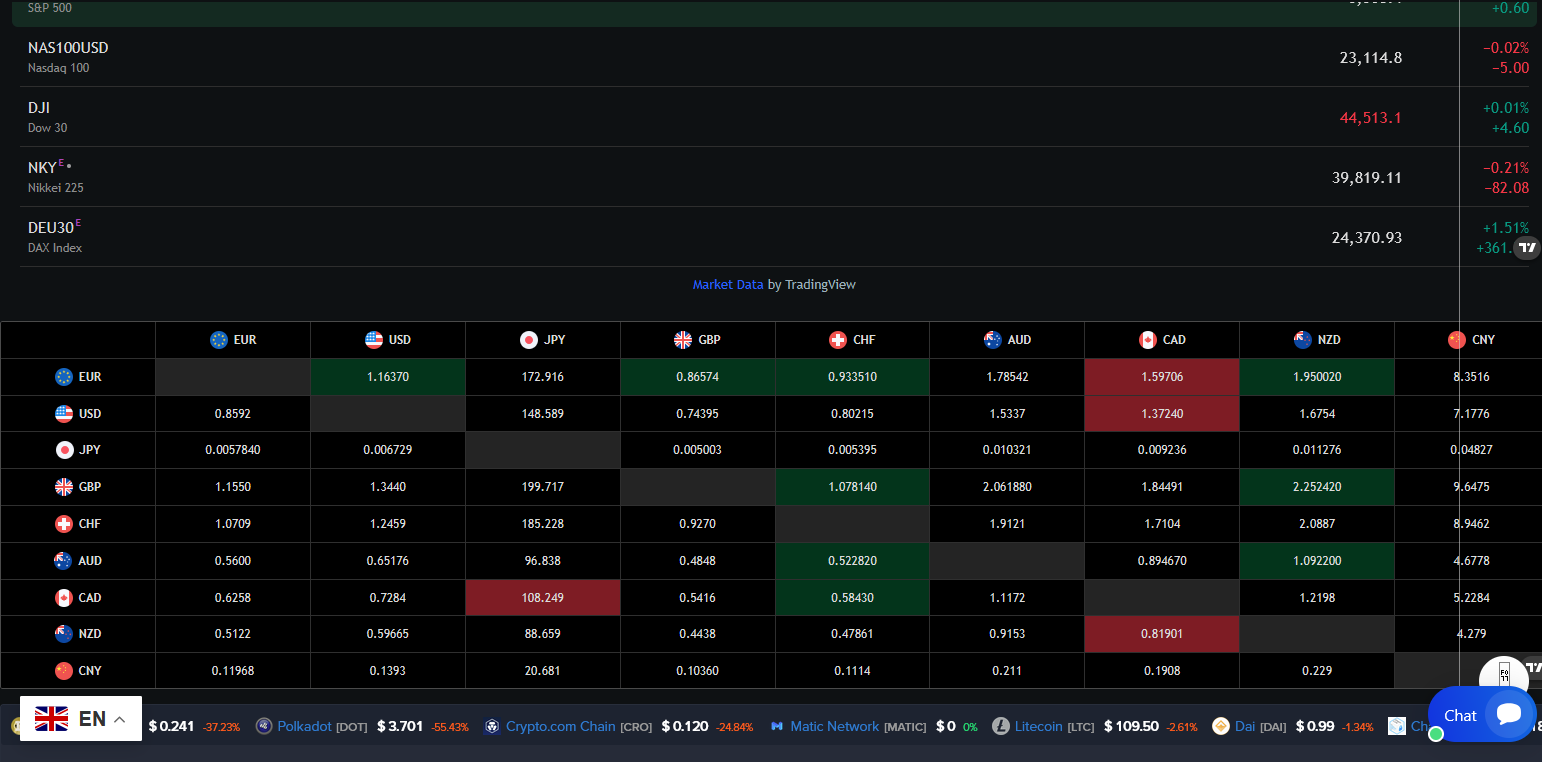The width and height of the screenshot is (1542, 762).
Task: Click USD/JPY rate cell 148.589
Action: [x=543, y=414]
